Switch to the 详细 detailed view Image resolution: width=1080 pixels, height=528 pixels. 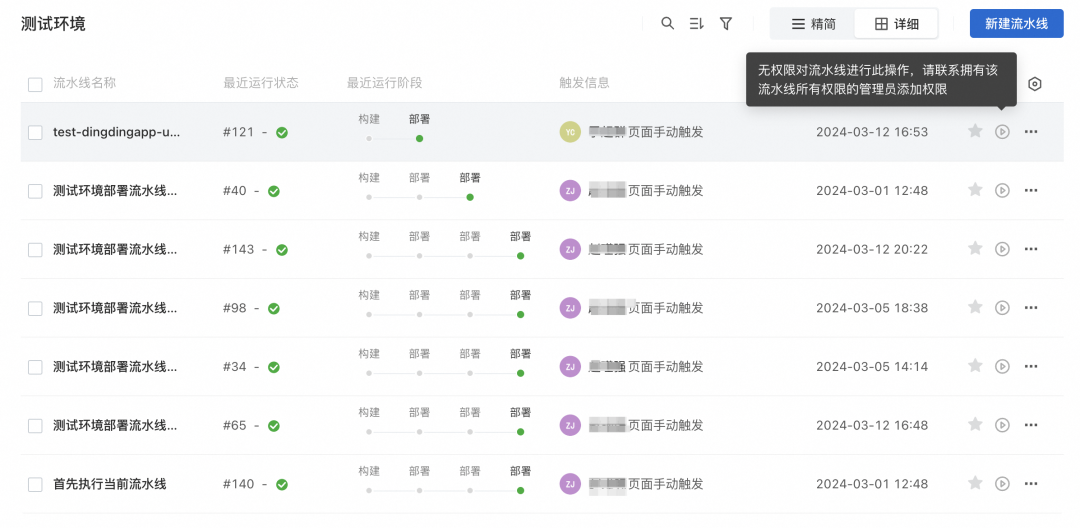tap(896, 24)
